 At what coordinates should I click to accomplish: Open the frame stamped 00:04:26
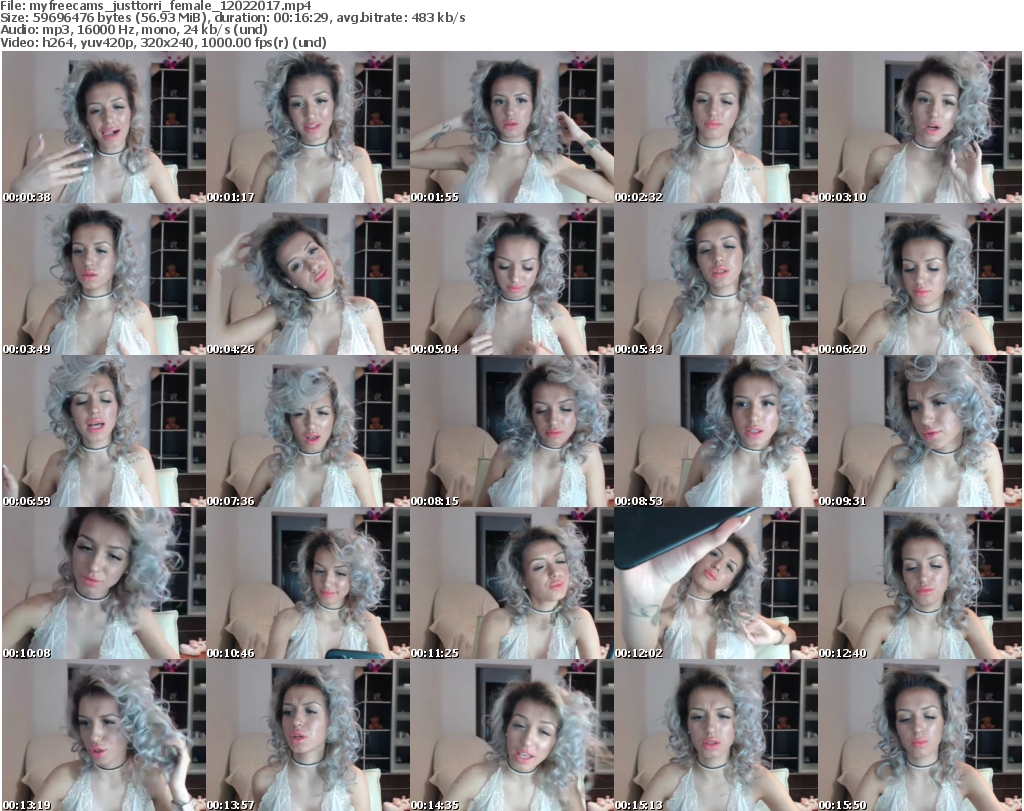tap(308, 279)
